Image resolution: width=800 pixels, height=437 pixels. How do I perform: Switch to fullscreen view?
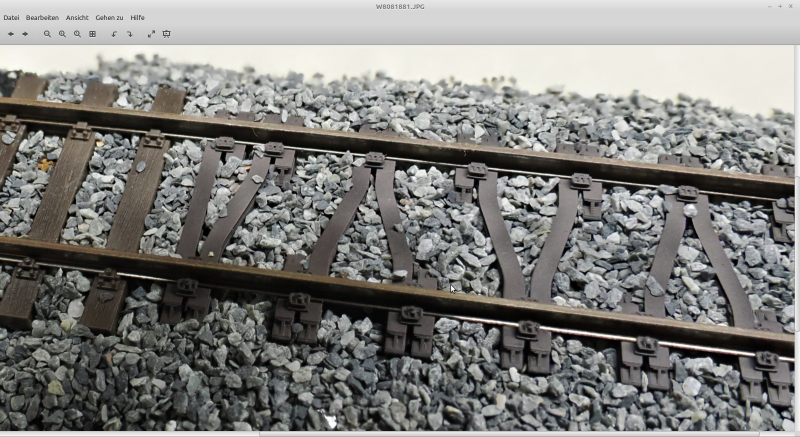click(x=151, y=34)
